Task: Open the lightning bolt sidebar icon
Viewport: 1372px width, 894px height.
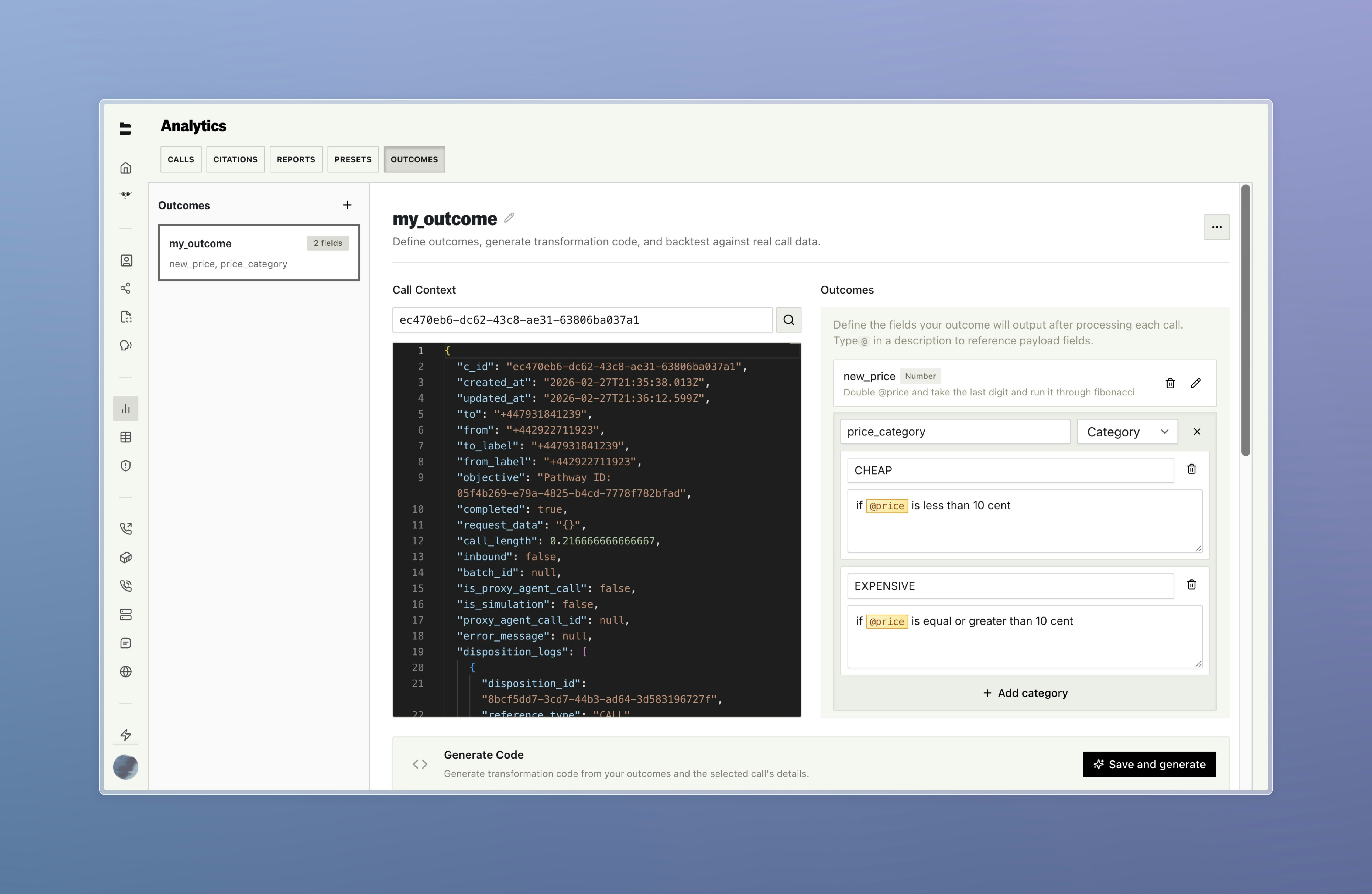Action: (x=126, y=735)
